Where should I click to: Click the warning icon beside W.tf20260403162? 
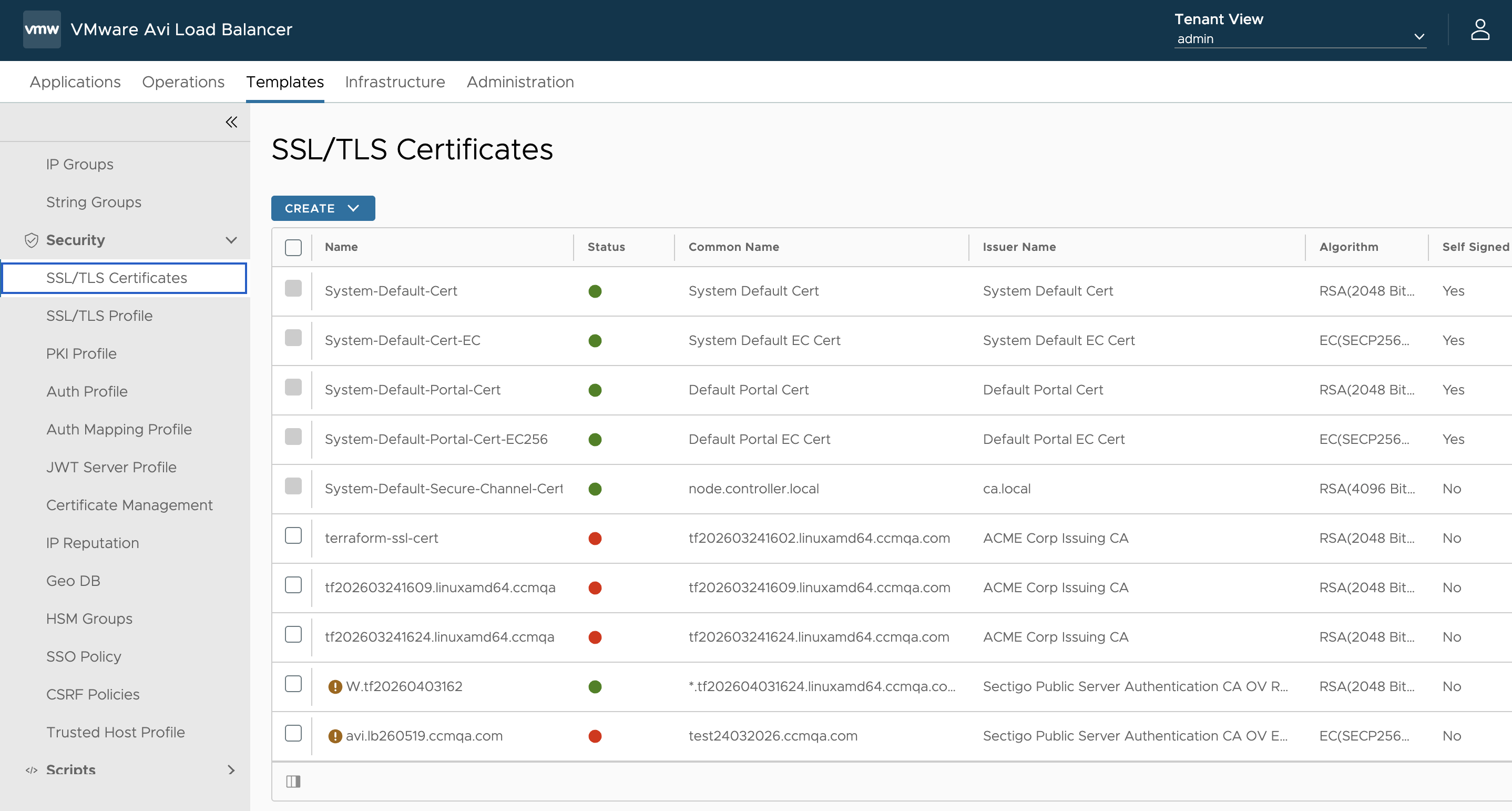point(335,686)
